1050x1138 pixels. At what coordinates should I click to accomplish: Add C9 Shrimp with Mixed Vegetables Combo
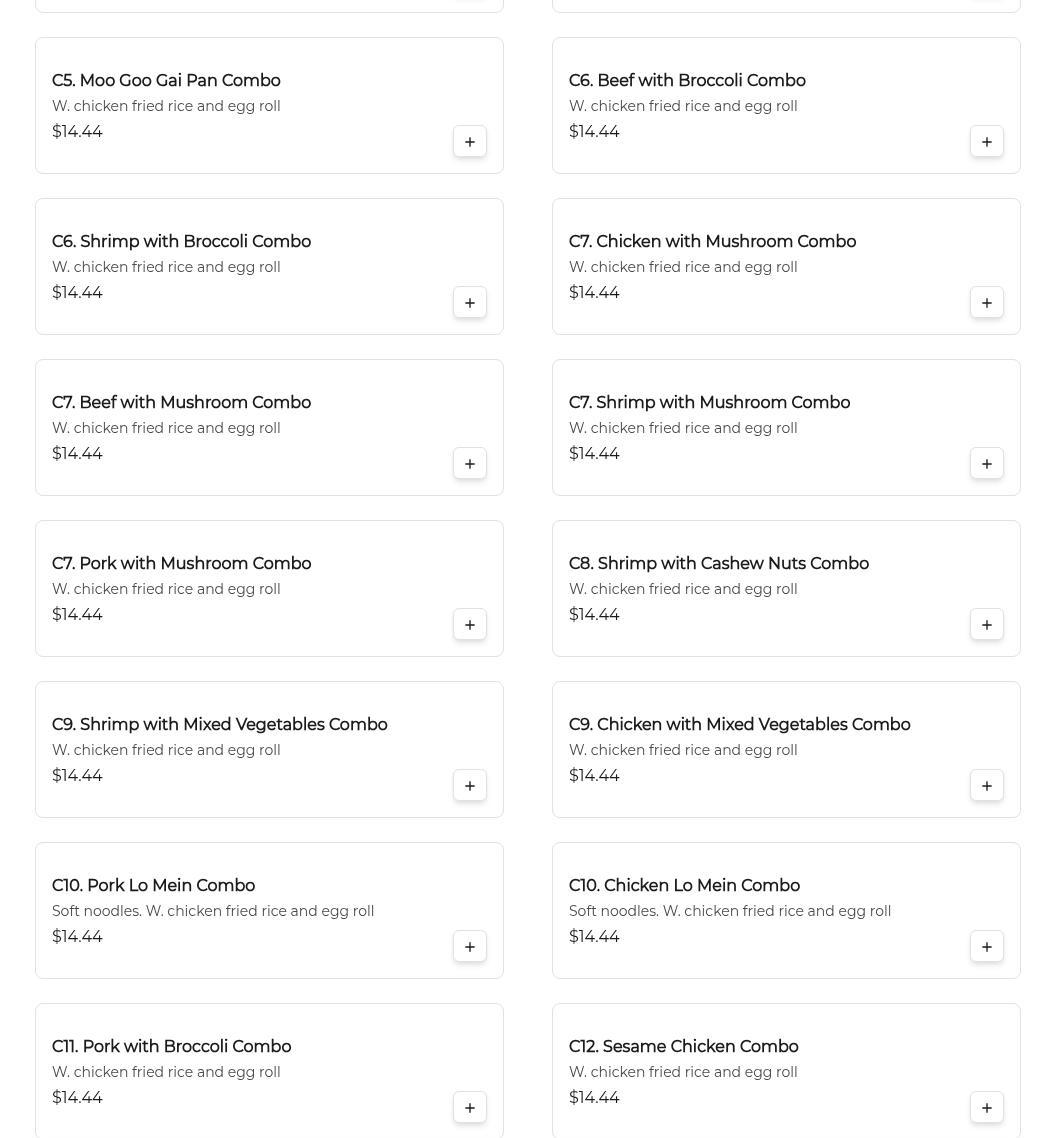(x=470, y=786)
